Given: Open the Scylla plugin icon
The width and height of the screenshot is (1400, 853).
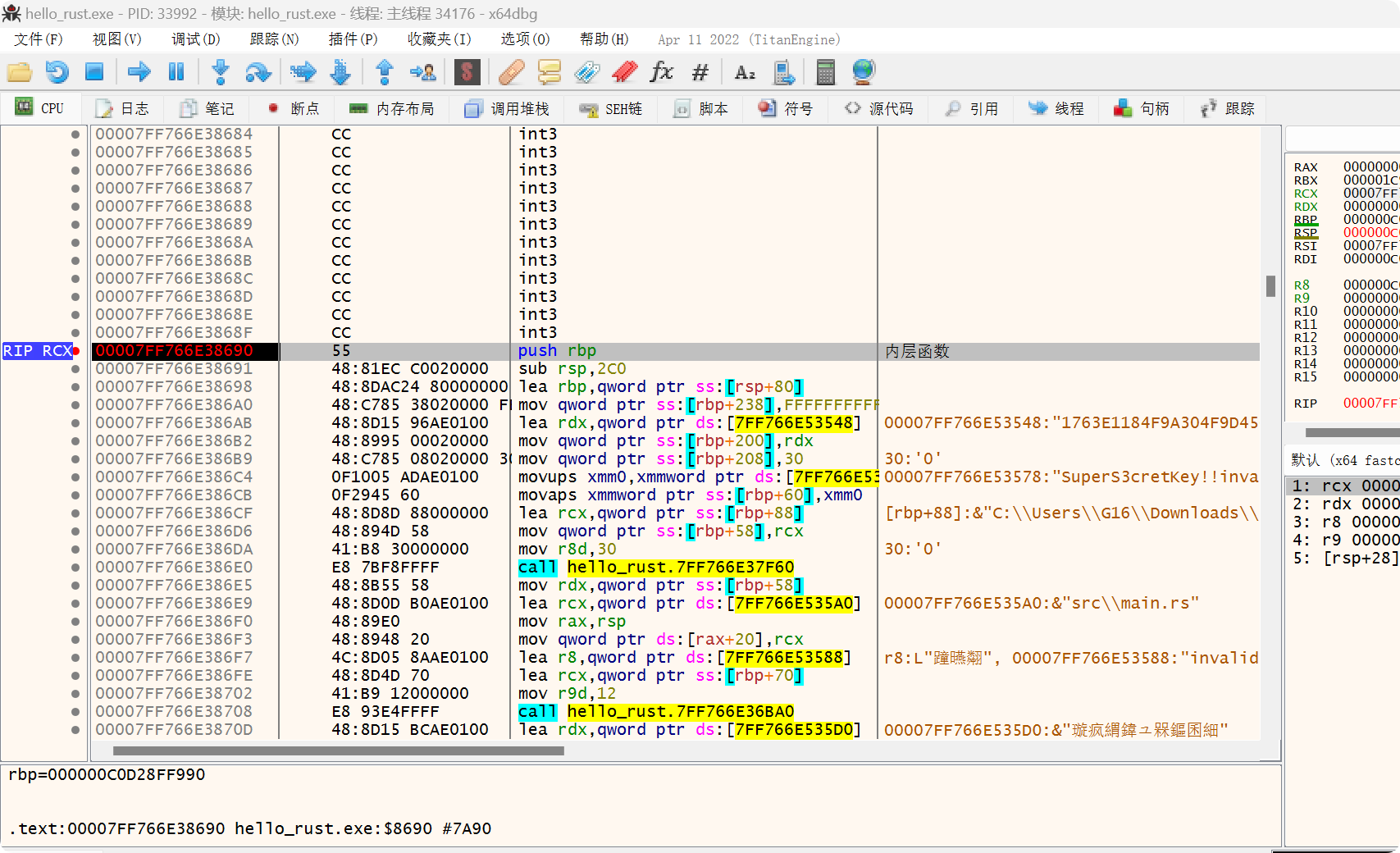Looking at the screenshot, I should tap(467, 72).
